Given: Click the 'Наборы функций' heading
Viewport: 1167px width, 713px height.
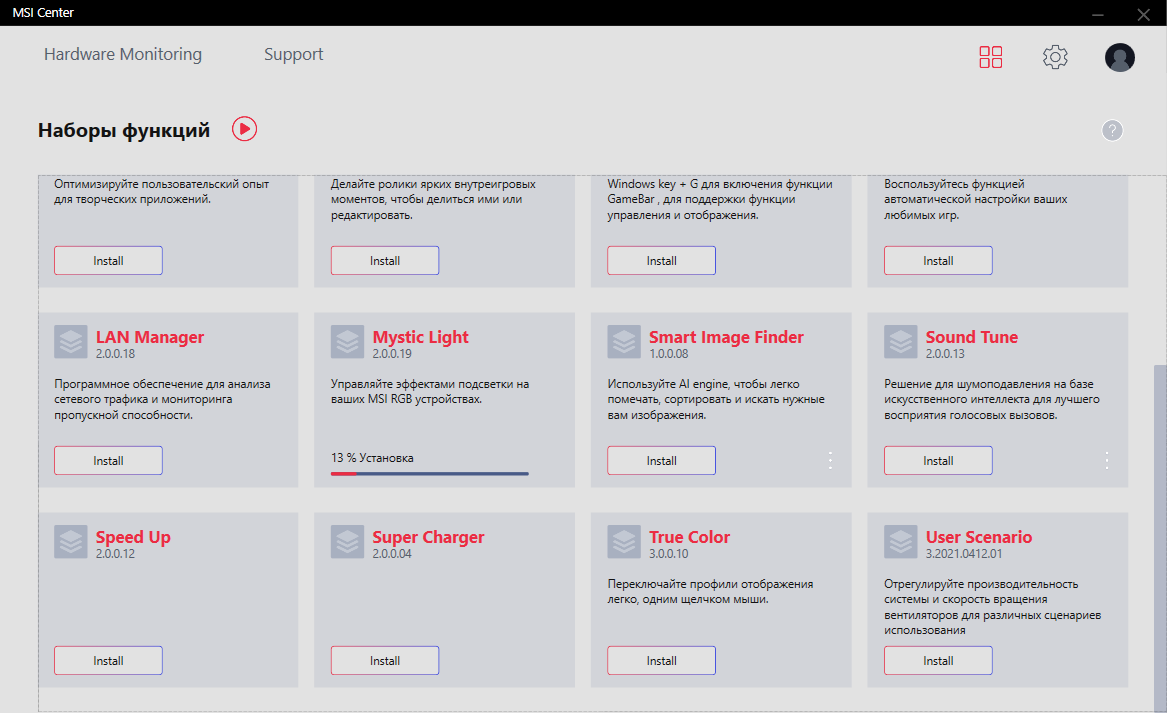Looking at the screenshot, I should tap(124, 130).
